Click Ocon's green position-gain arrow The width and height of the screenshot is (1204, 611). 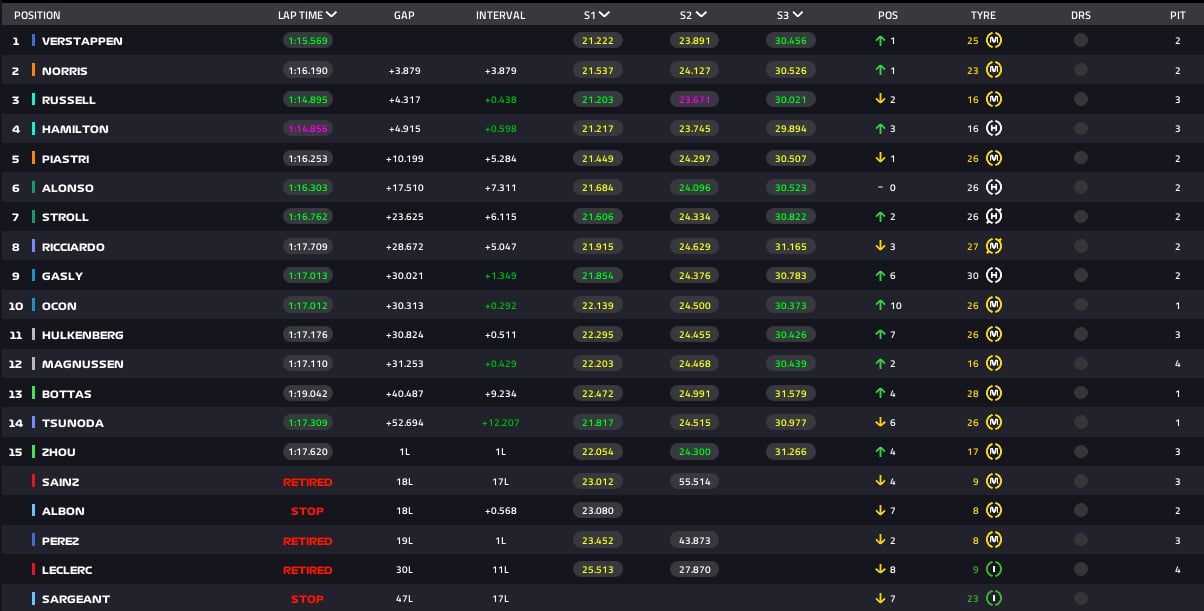pyautogui.click(x=881, y=305)
